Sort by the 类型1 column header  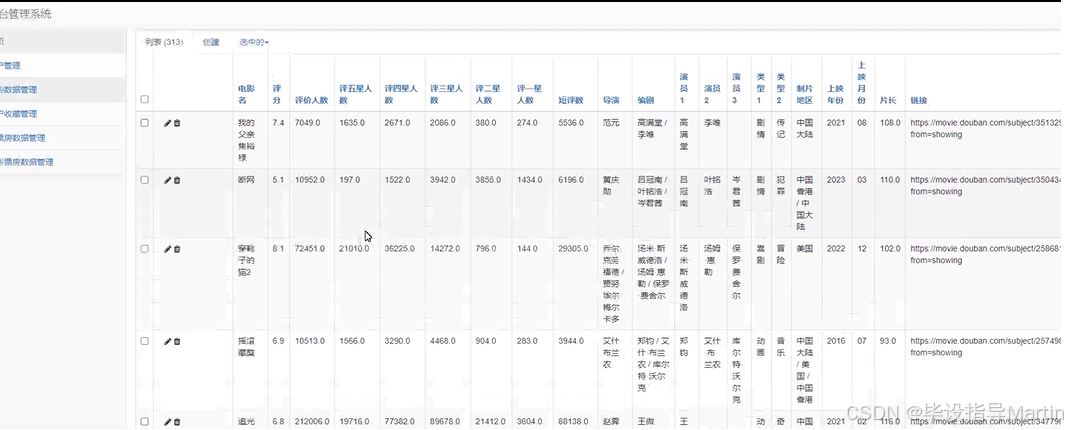[761, 89]
